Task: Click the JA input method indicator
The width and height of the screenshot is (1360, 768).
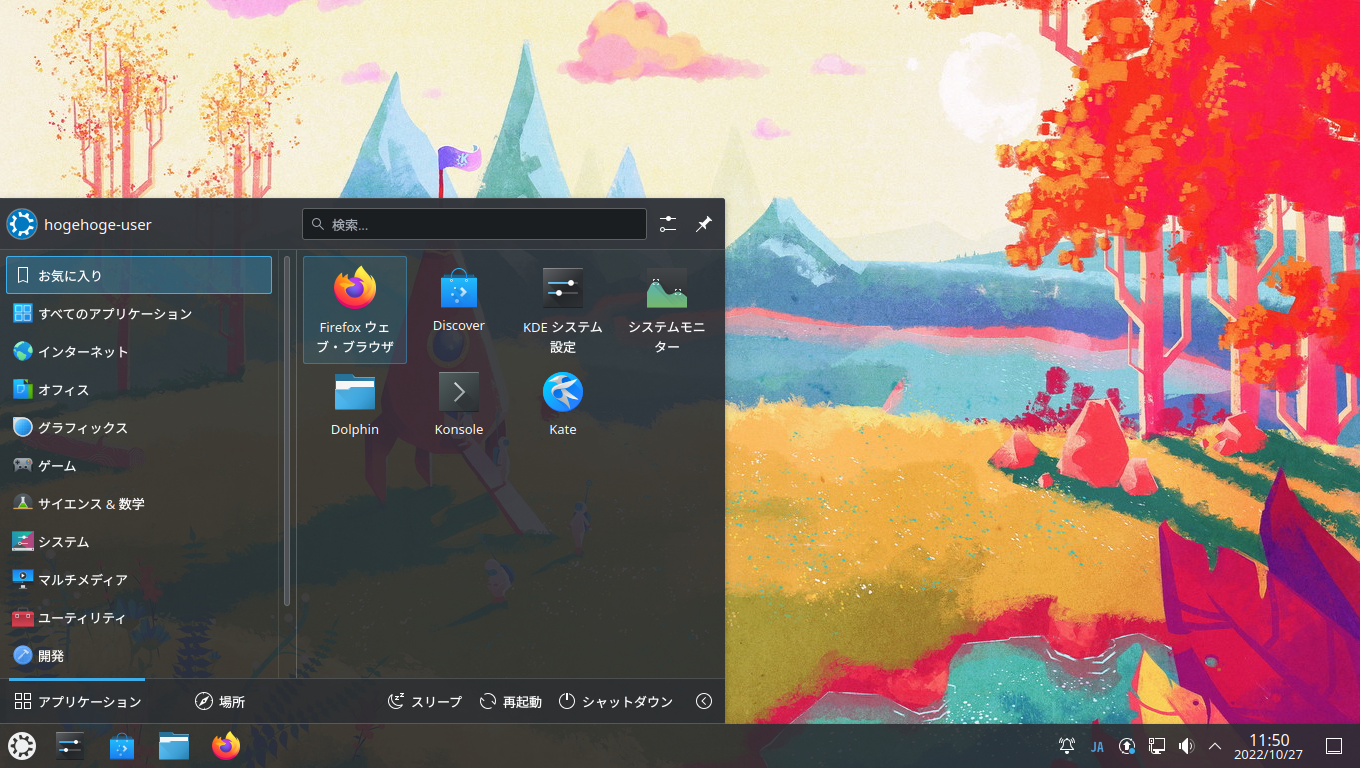Action: (1097, 746)
